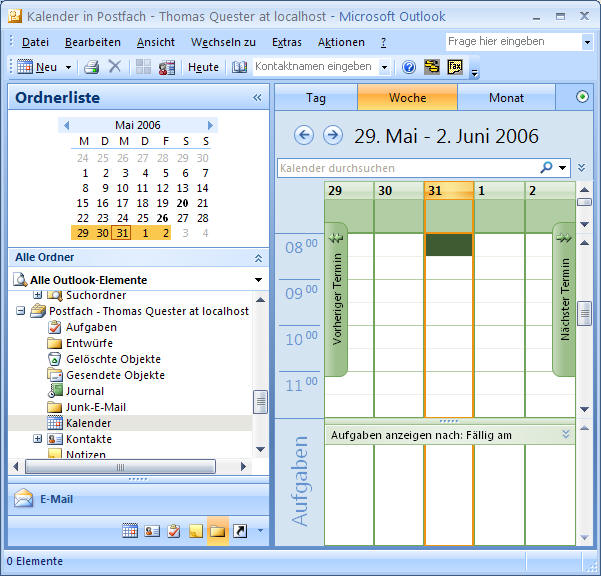
Task: Open the Wechseln zu menu
Action: tap(223, 42)
